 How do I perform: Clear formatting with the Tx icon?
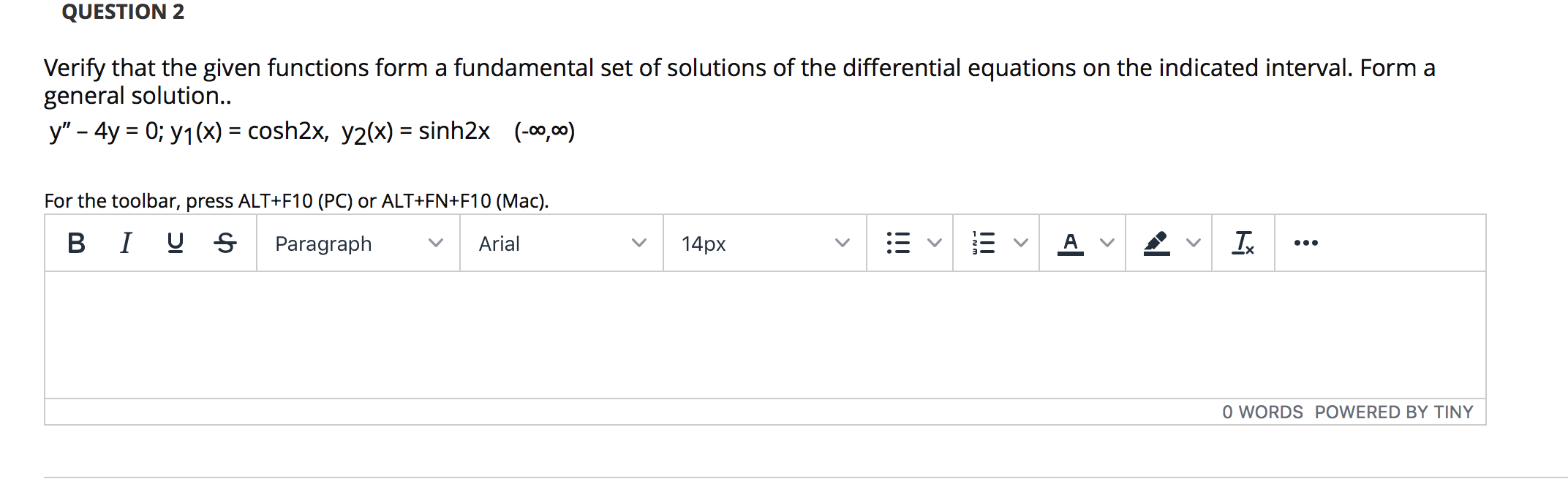coord(1243,243)
